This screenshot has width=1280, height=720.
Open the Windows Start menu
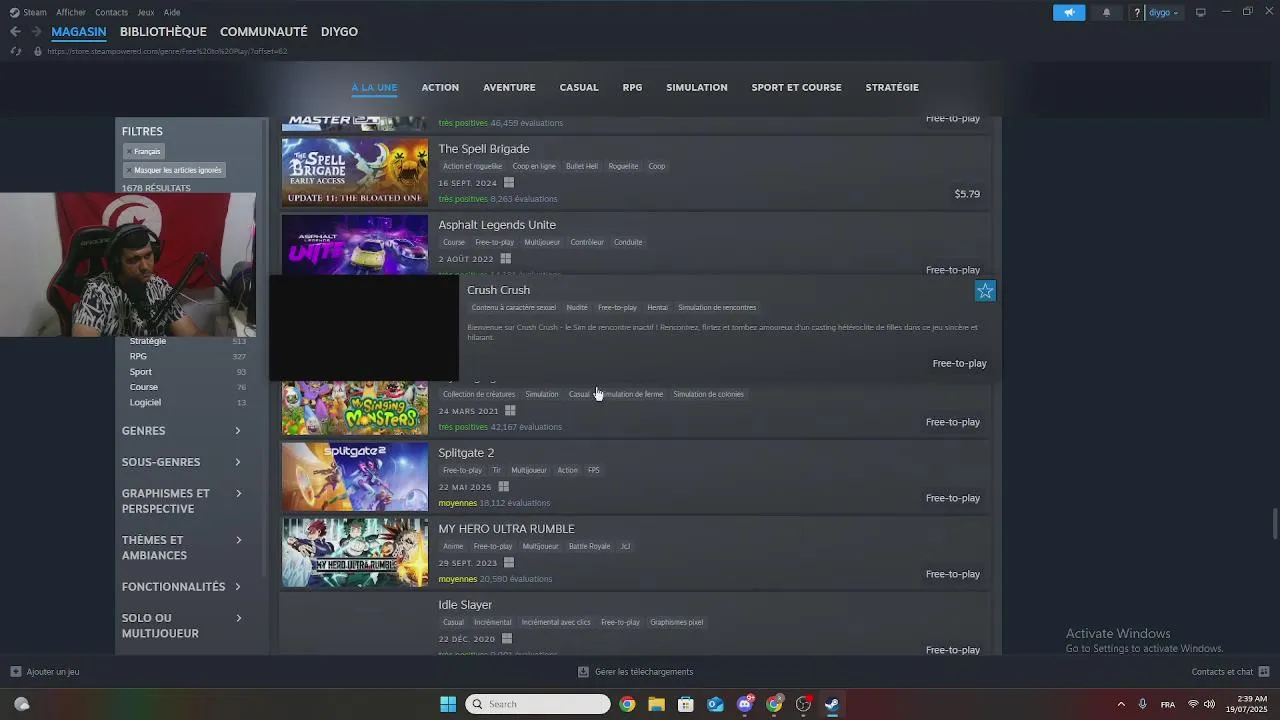tap(448, 704)
